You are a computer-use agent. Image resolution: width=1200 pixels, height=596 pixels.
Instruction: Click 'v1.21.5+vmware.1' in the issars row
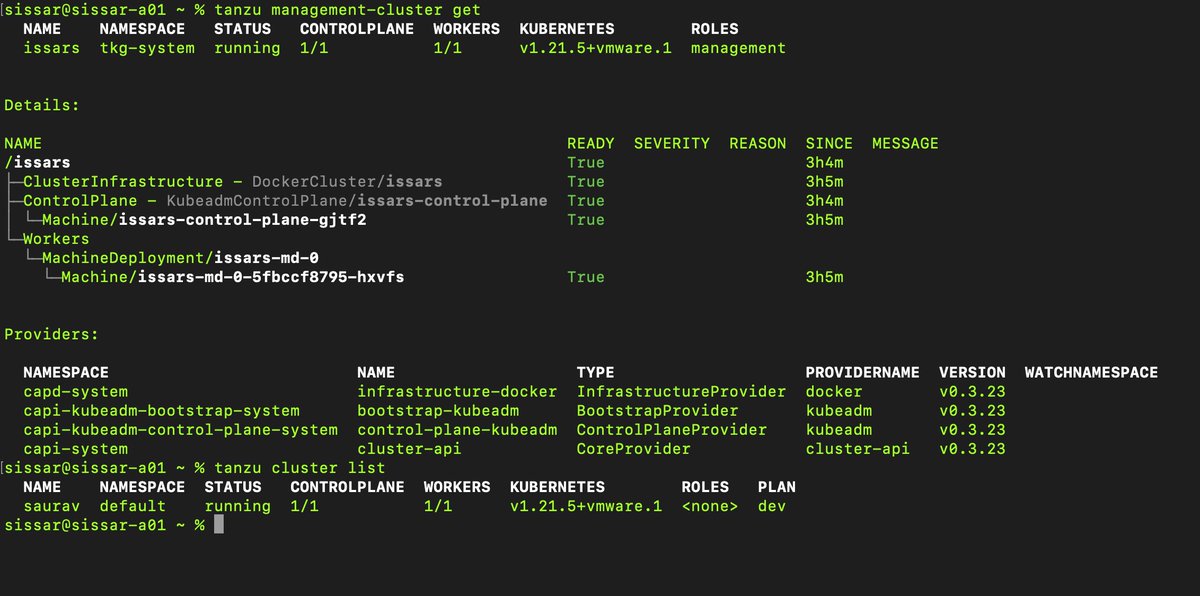click(x=596, y=48)
